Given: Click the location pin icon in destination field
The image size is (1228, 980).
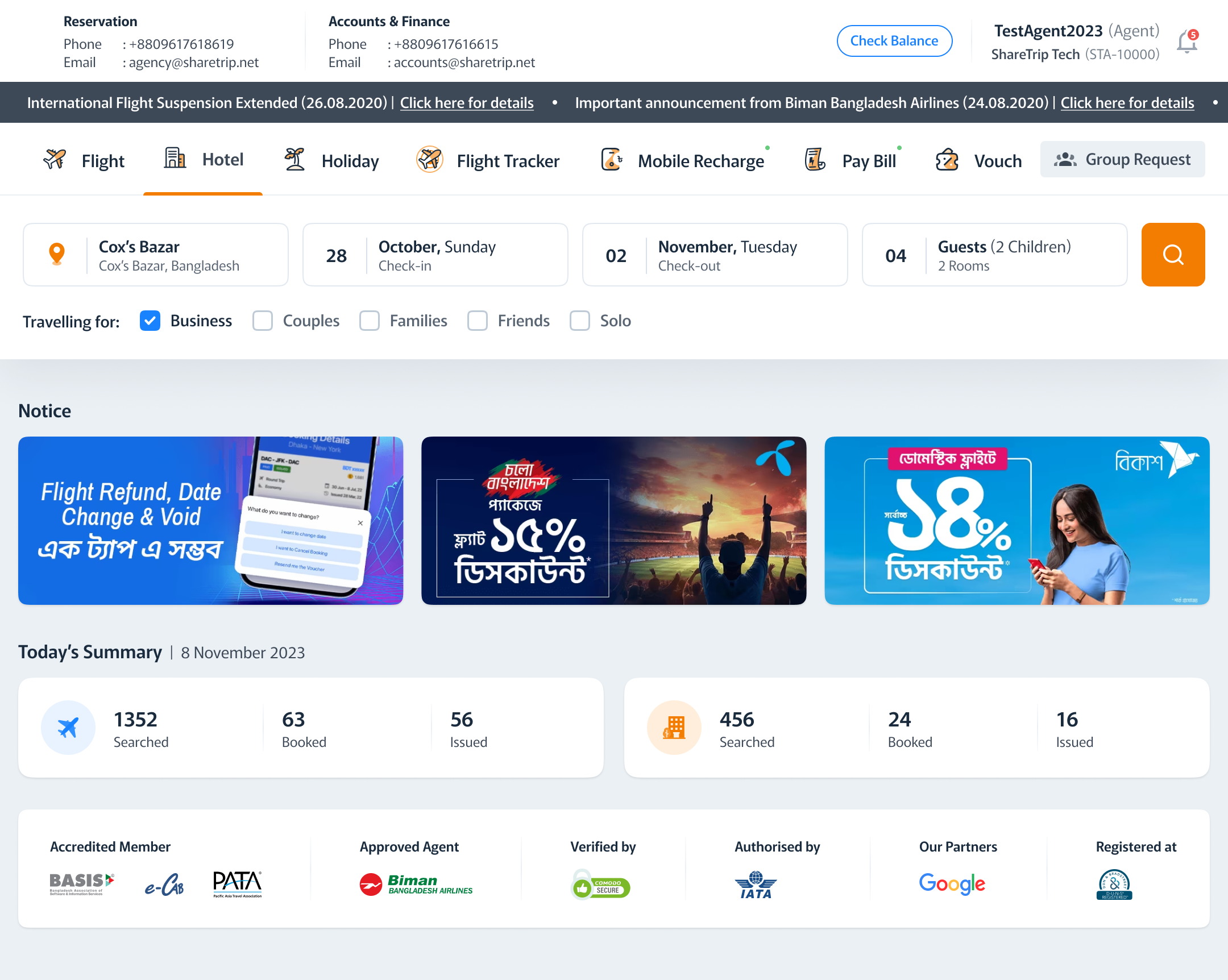Looking at the screenshot, I should point(57,254).
